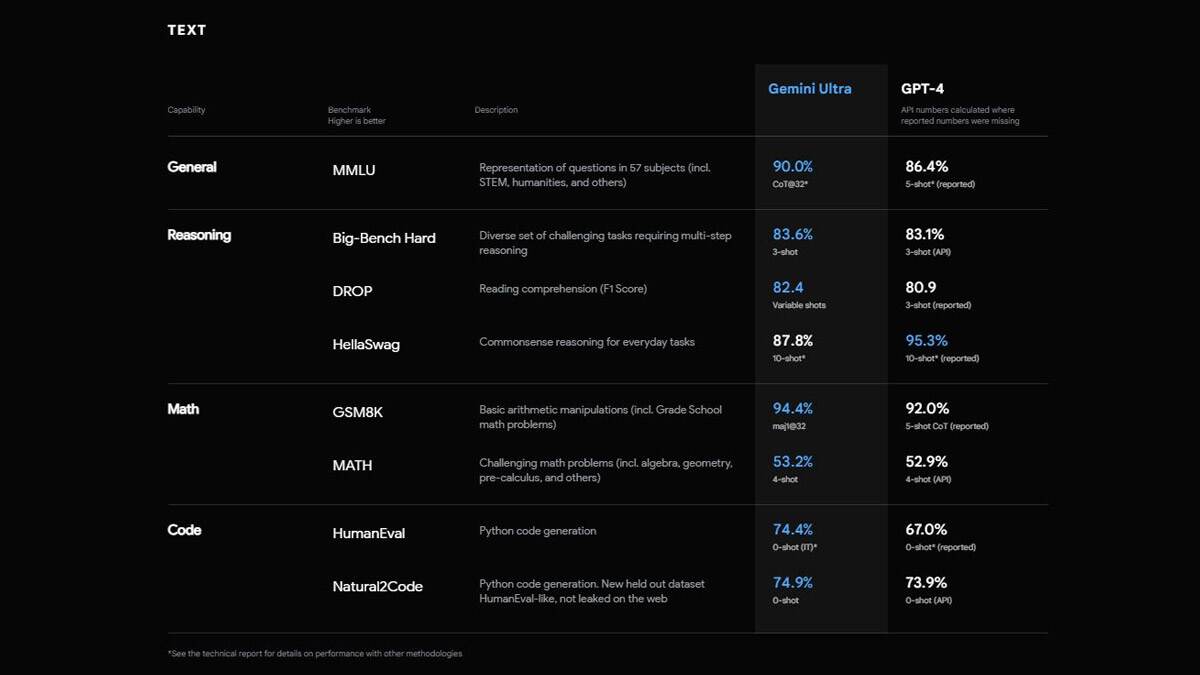
Task: Click the 83.1% GPT-4 score
Action: 926,235
